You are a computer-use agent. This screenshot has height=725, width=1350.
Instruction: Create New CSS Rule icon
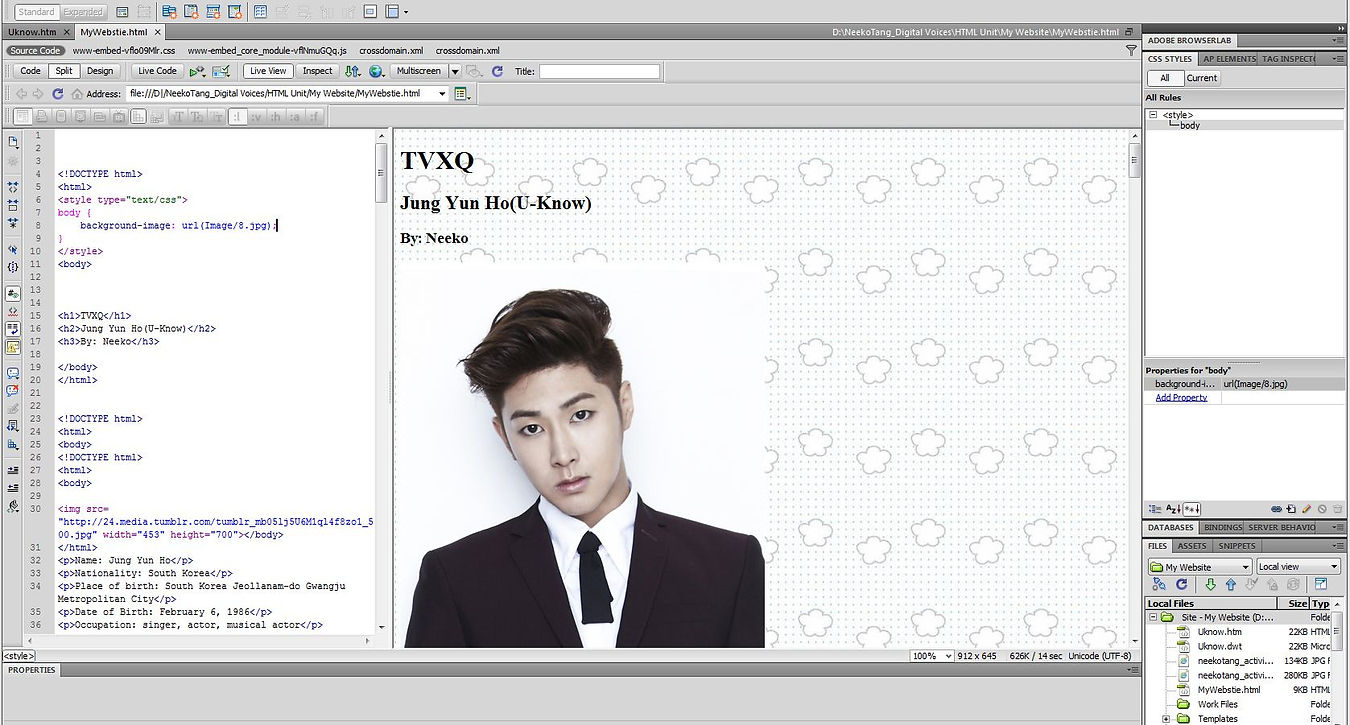tap(1291, 510)
